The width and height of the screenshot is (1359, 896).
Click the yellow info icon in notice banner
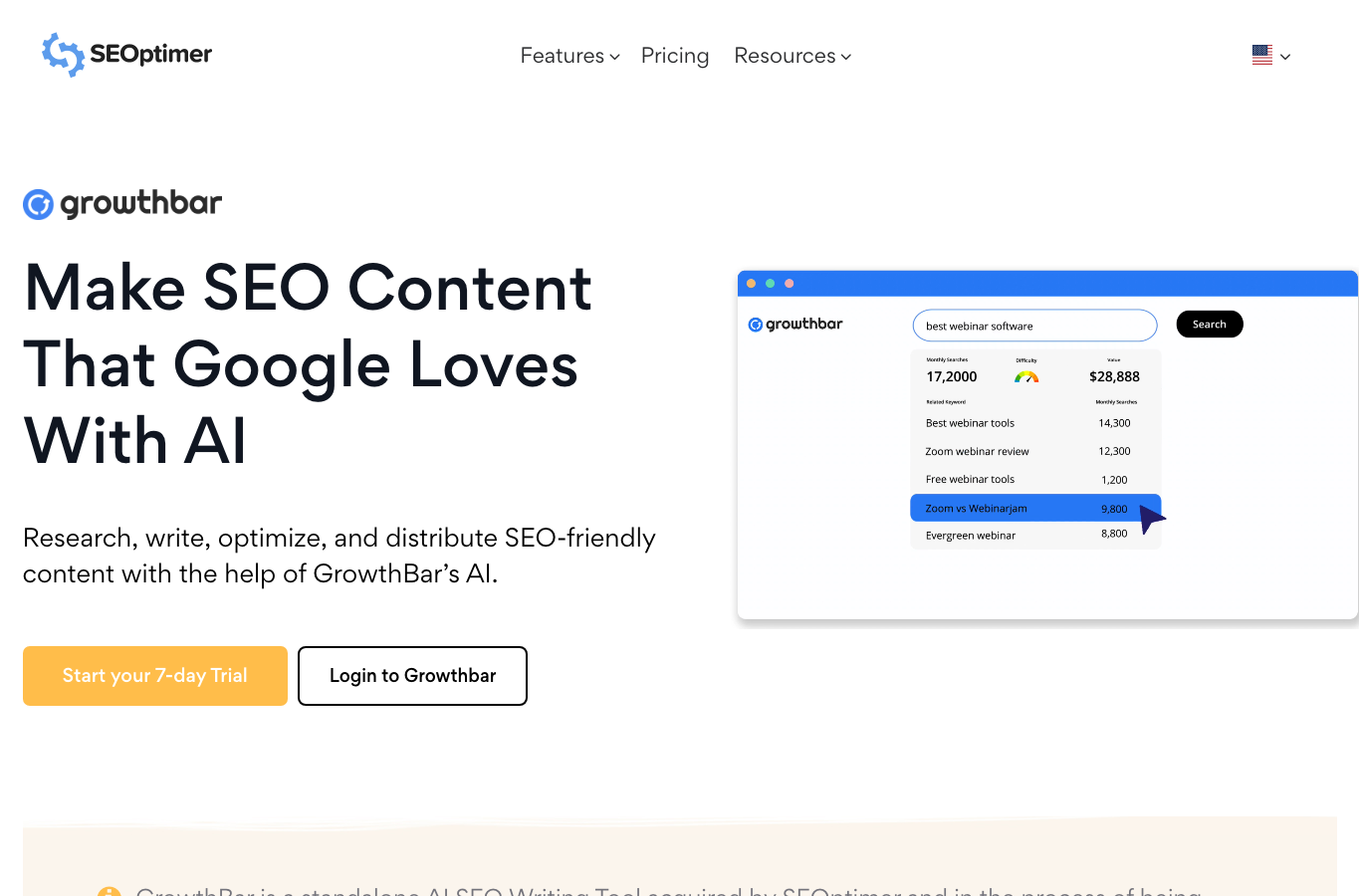(x=109, y=891)
